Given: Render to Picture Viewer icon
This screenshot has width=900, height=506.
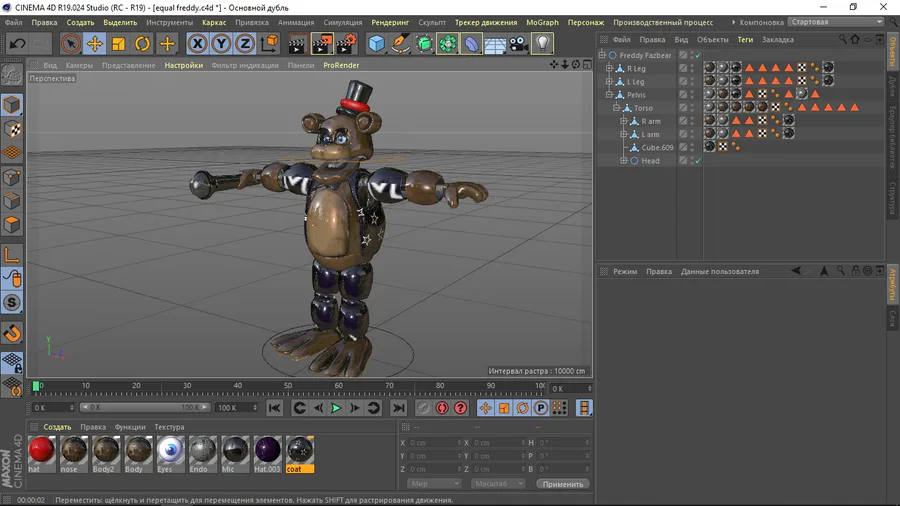Looking at the screenshot, I should point(322,44).
